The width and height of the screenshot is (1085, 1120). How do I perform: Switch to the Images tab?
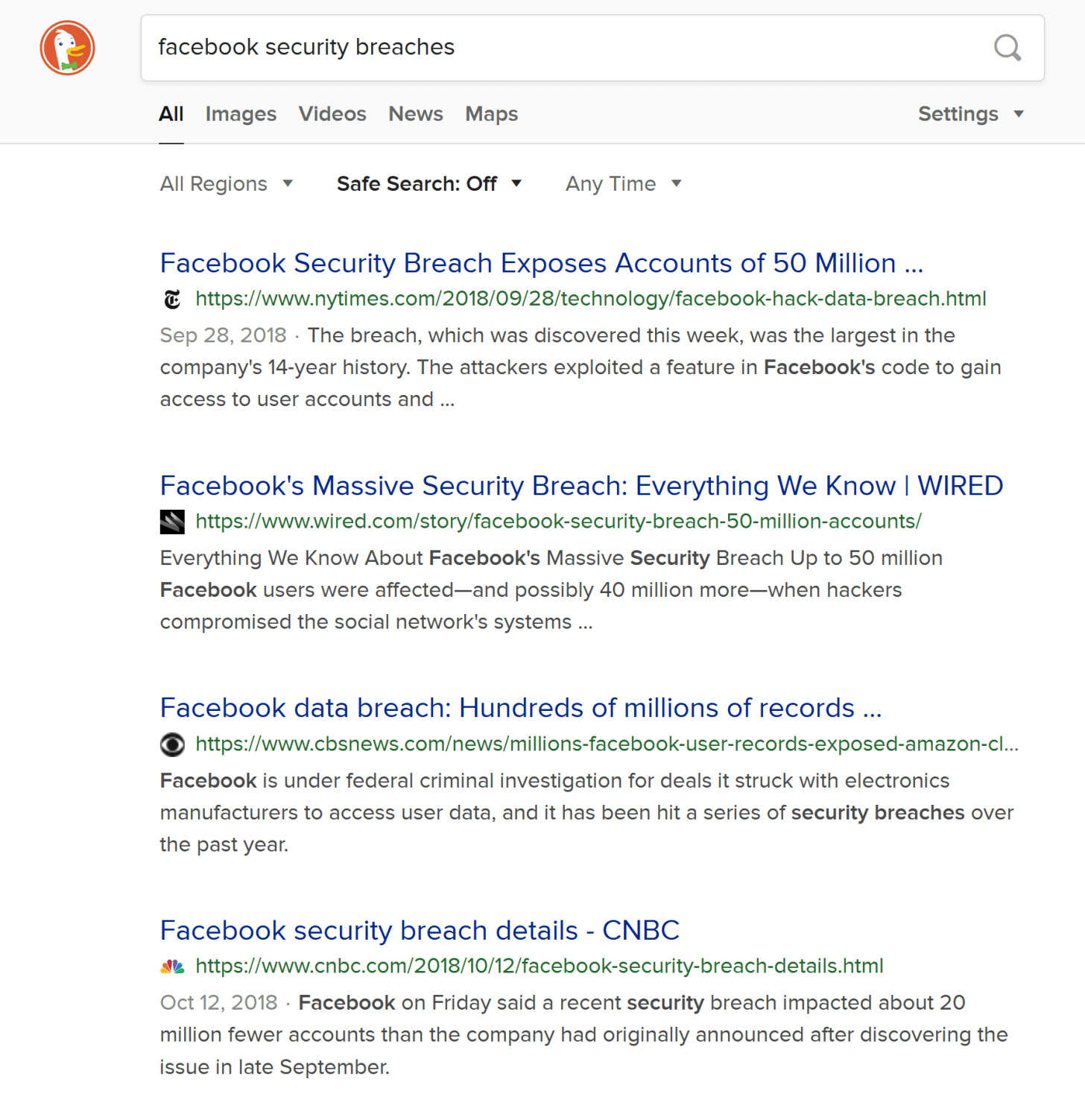tap(241, 114)
